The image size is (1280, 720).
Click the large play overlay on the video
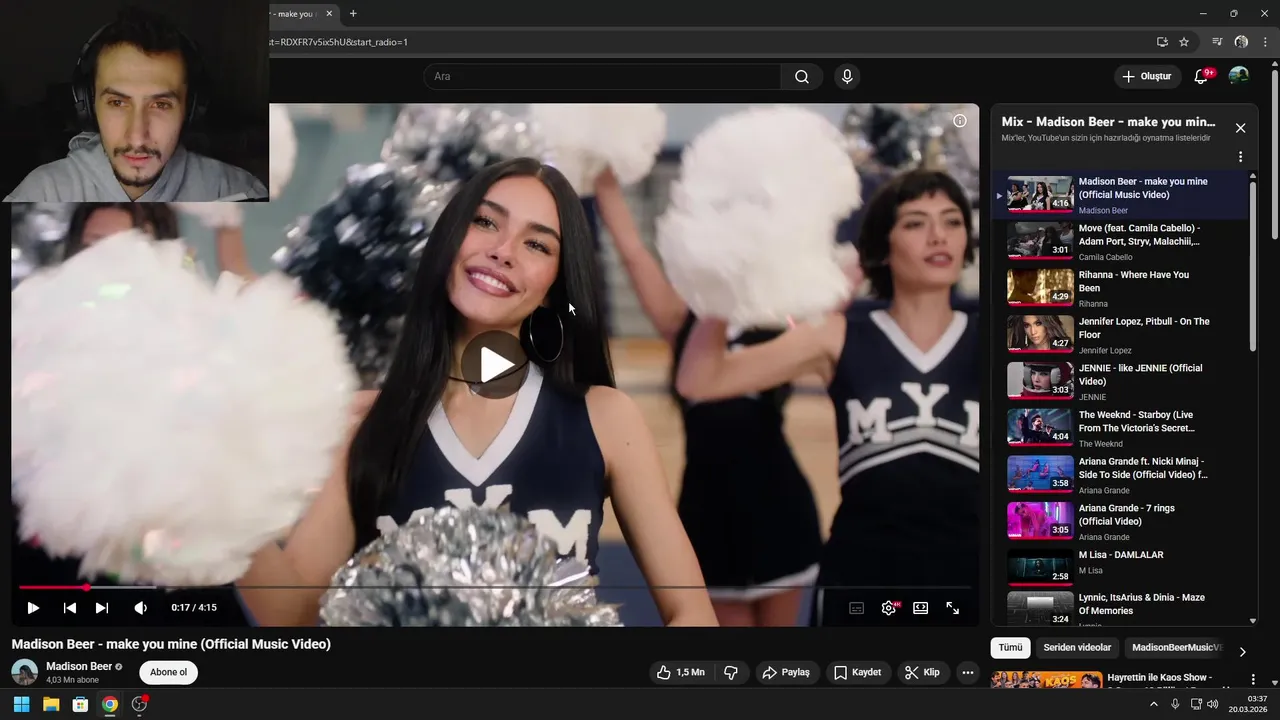click(495, 365)
